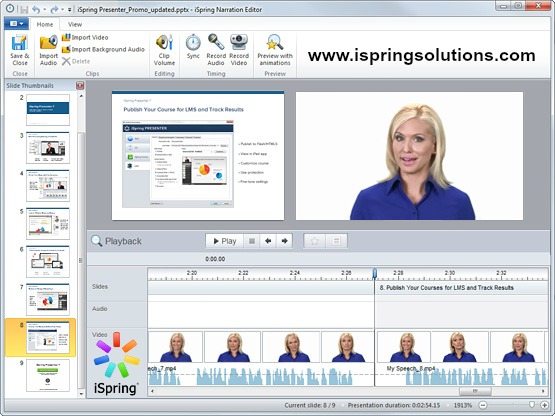Image resolution: width=555 pixels, height=416 pixels.
Task: Switch to the Home ribbon tab
Action: point(45,24)
